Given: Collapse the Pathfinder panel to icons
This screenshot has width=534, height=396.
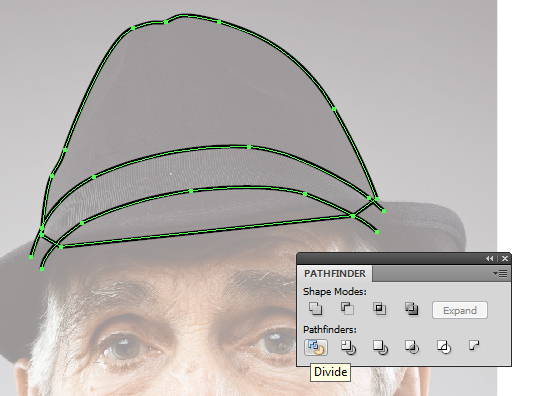Looking at the screenshot, I should [489, 259].
